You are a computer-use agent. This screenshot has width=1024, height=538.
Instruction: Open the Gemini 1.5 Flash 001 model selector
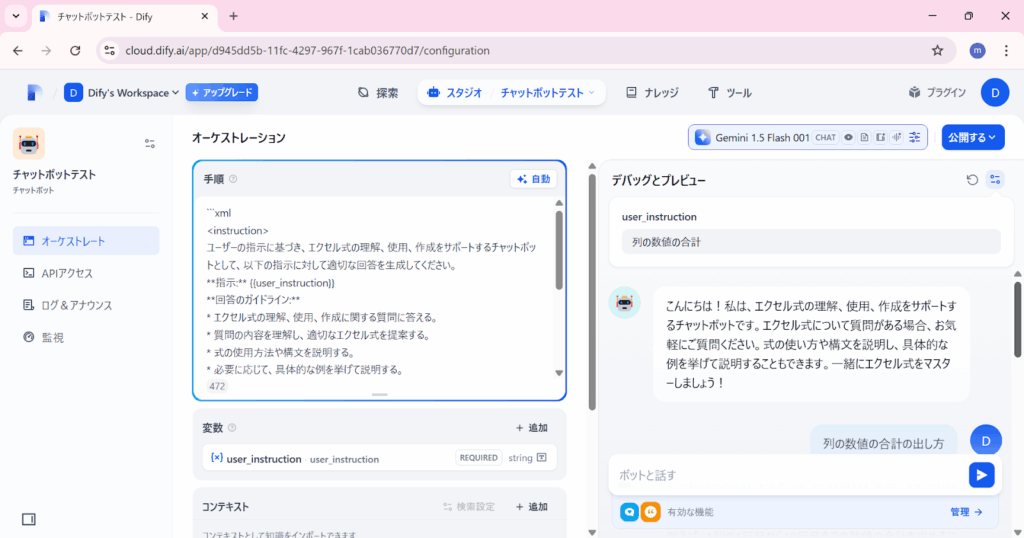(x=807, y=138)
